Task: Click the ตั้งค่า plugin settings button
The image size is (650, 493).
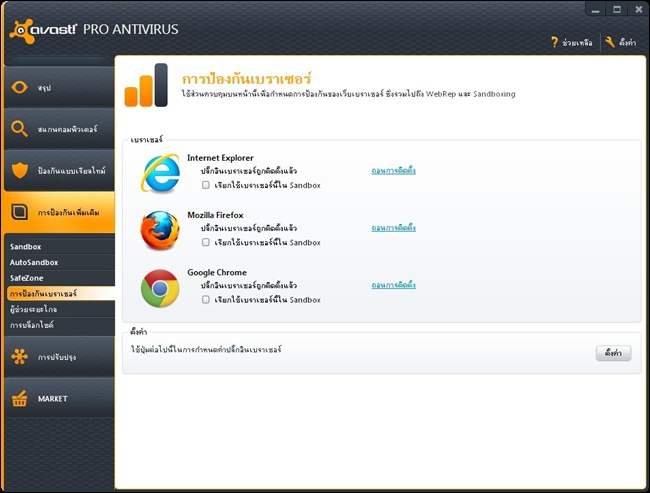Action: (614, 353)
